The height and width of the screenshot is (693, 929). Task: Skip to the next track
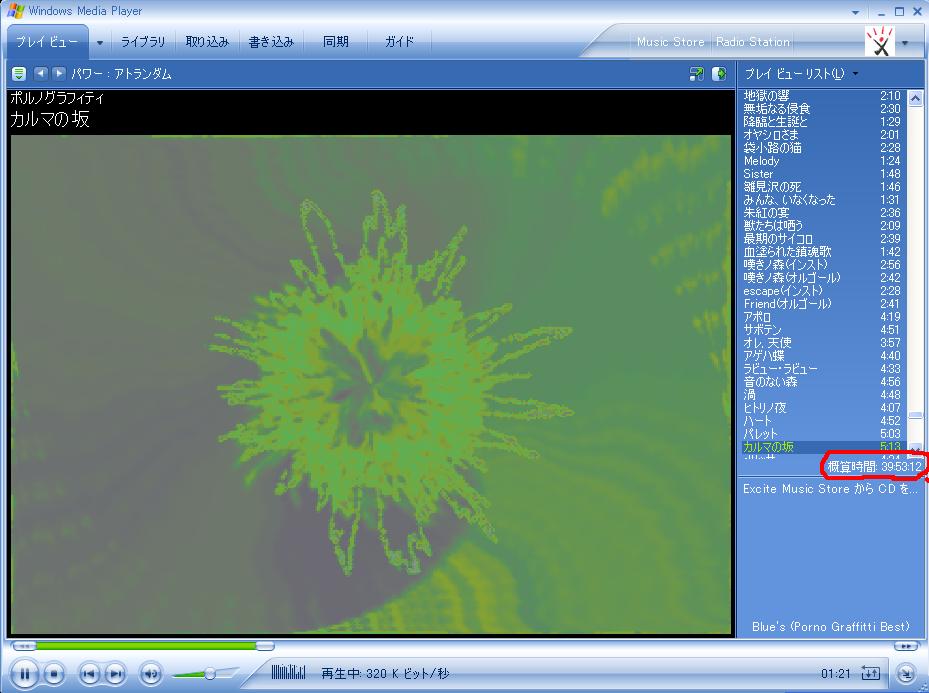coord(116,673)
